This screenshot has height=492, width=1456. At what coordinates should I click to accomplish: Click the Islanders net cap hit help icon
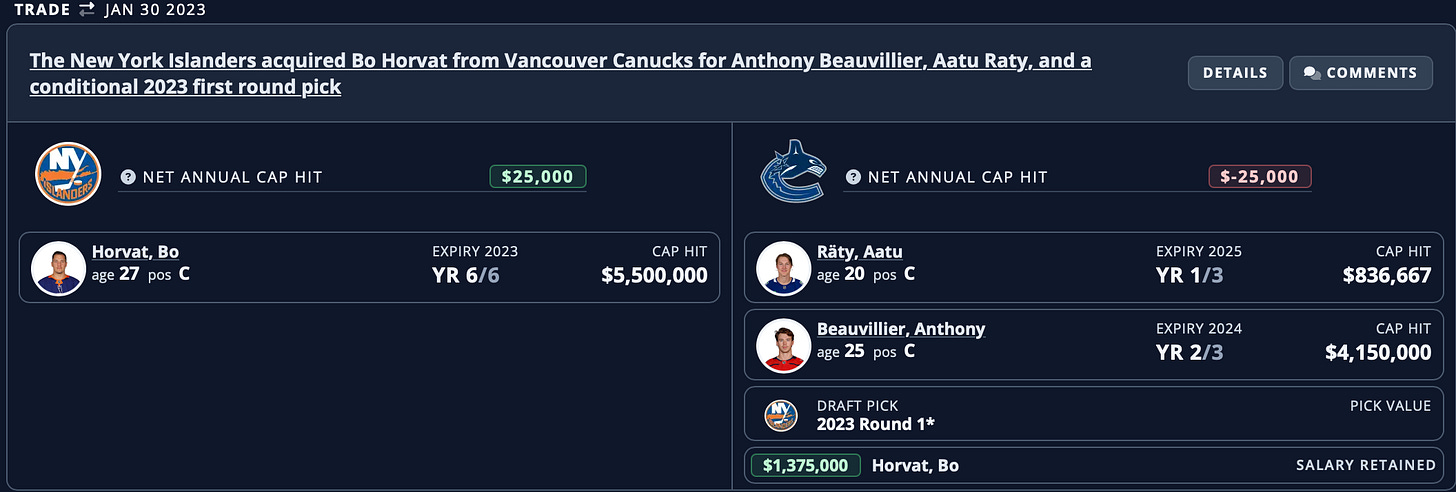[128, 177]
